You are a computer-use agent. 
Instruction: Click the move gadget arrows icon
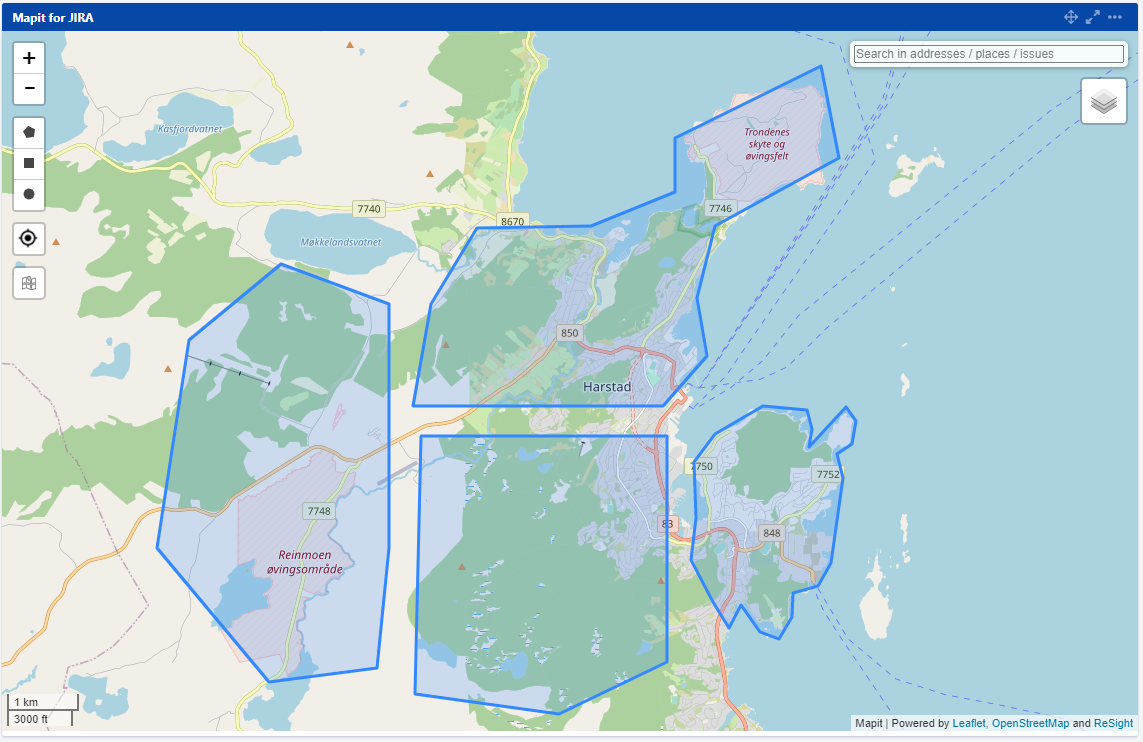(1070, 17)
